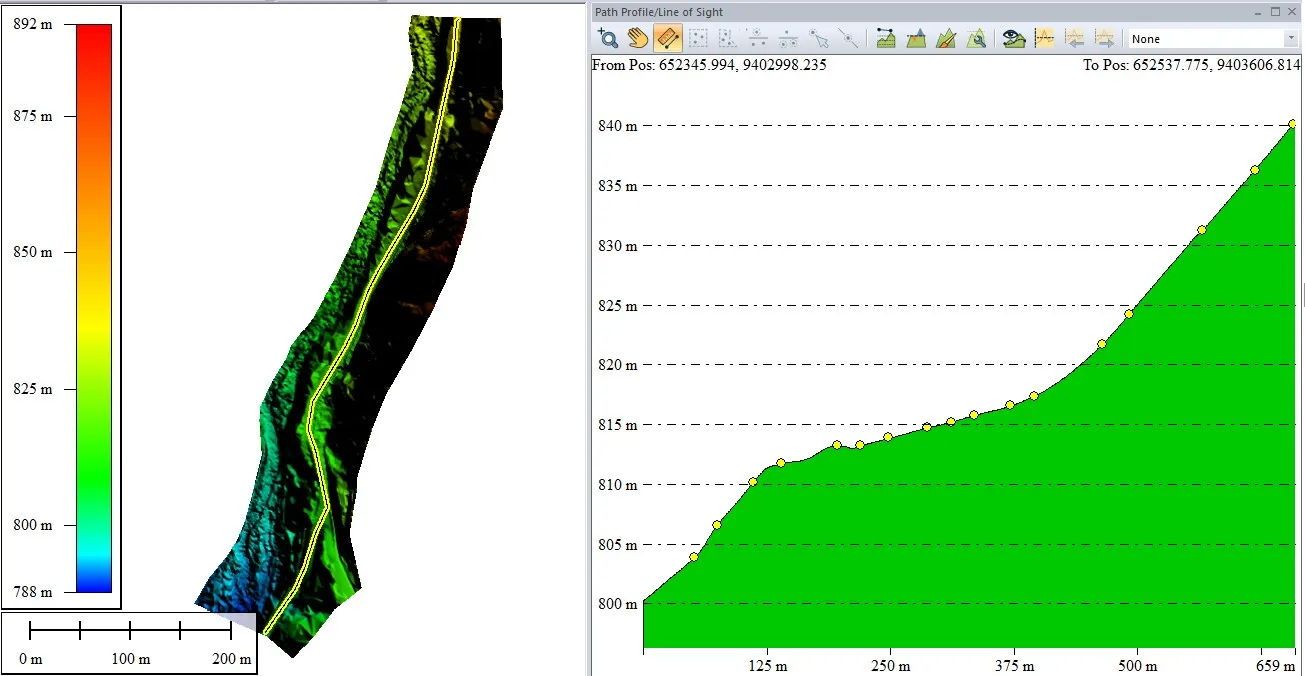This screenshot has height=676, width=1305.
Task: Click the 'To Pos: 652537.775, 9403606.814' text
Action: coord(1192,65)
